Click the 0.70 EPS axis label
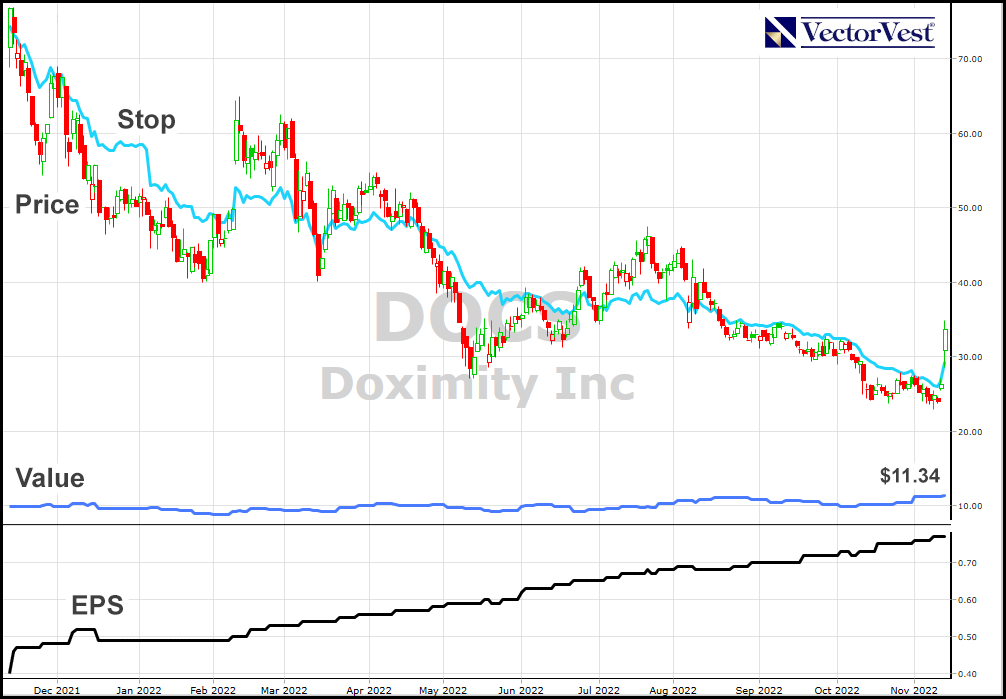1006x699 pixels. tap(968, 564)
